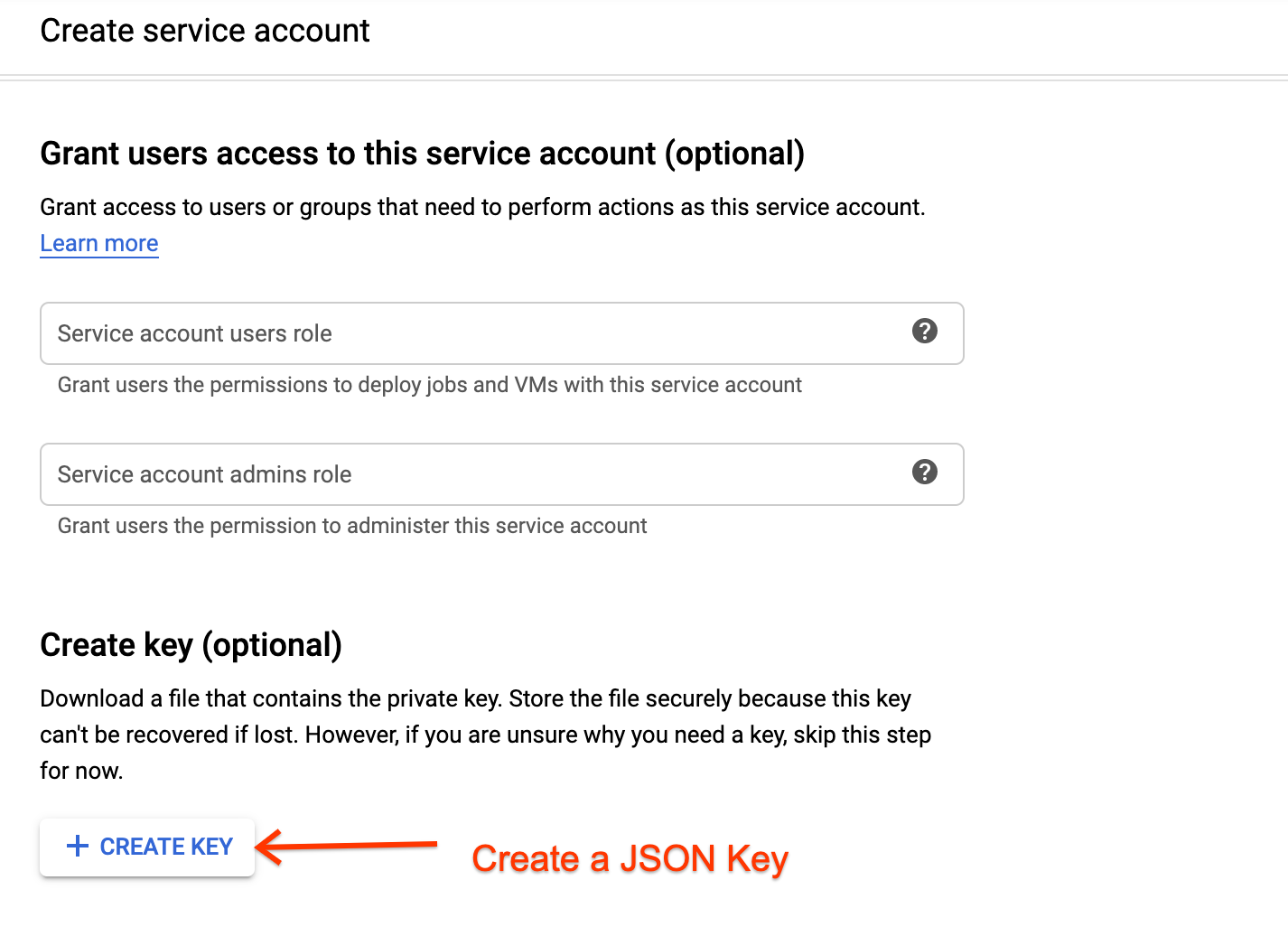This screenshot has height=927, width=1288.
Task: Click the deploy jobs and VMs helper text
Action: tap(429, 385)
